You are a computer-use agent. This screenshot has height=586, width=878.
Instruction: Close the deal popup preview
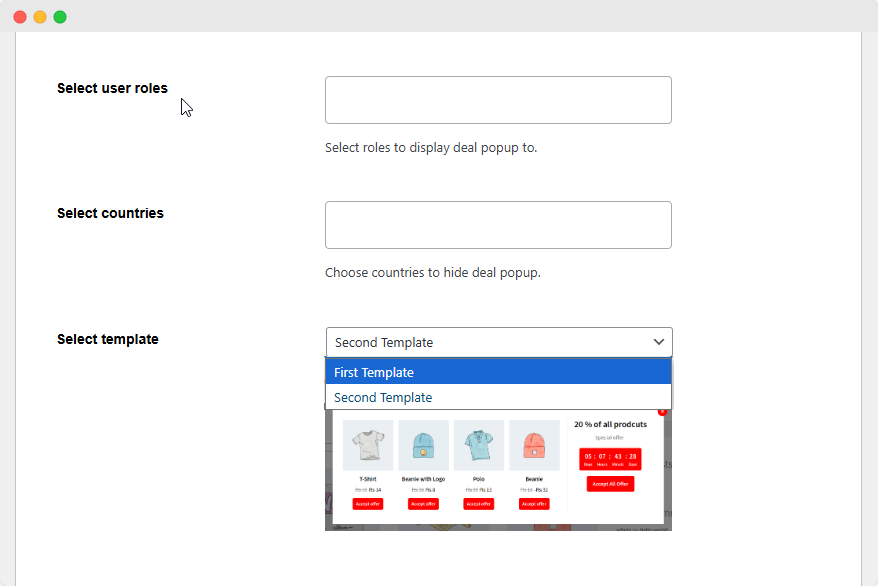(662, 411)
